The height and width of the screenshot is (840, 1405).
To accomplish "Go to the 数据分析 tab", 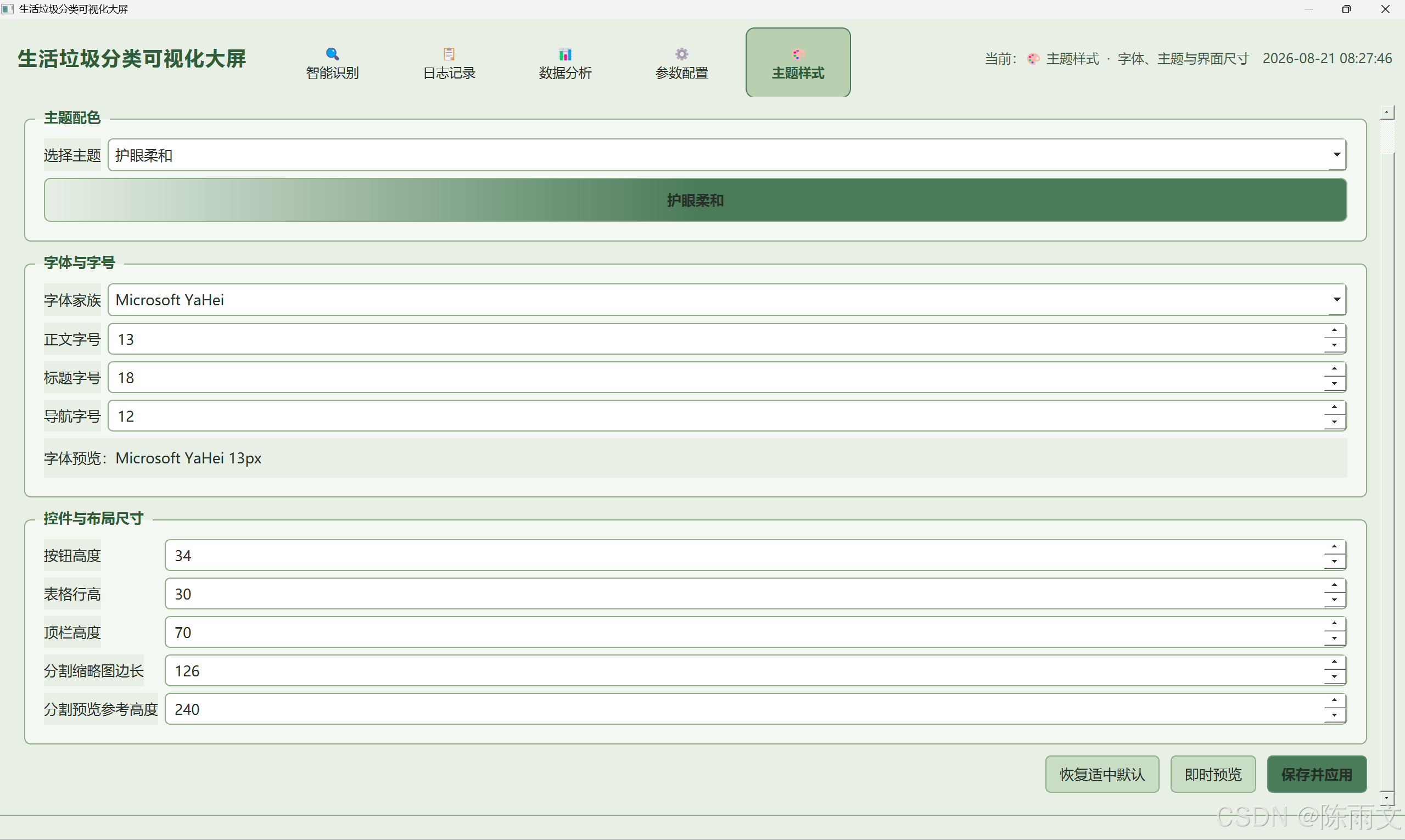I will (x=565, y=62).
